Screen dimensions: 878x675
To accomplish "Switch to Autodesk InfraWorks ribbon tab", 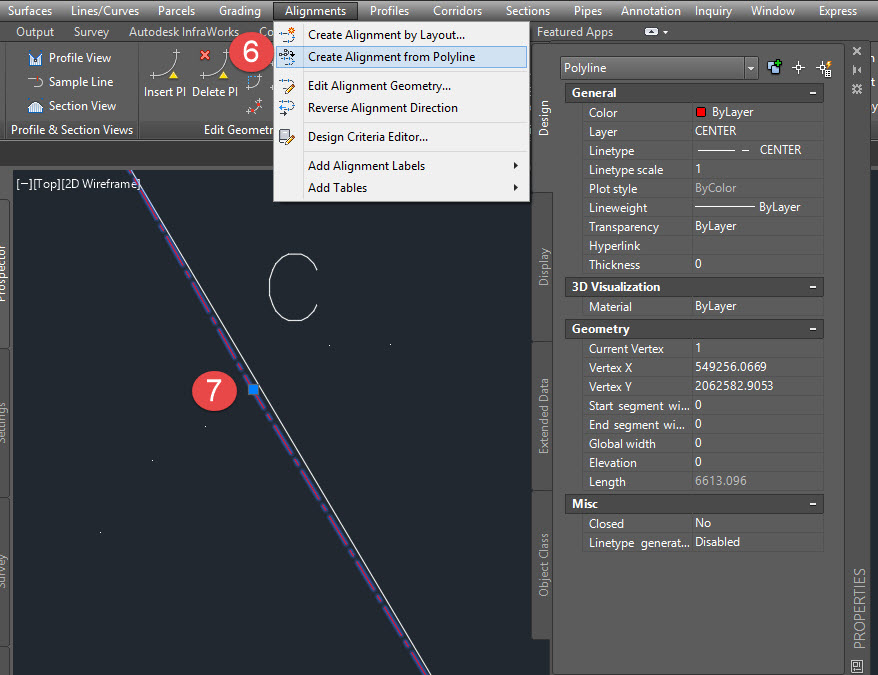I will click(x=184, y=32).
